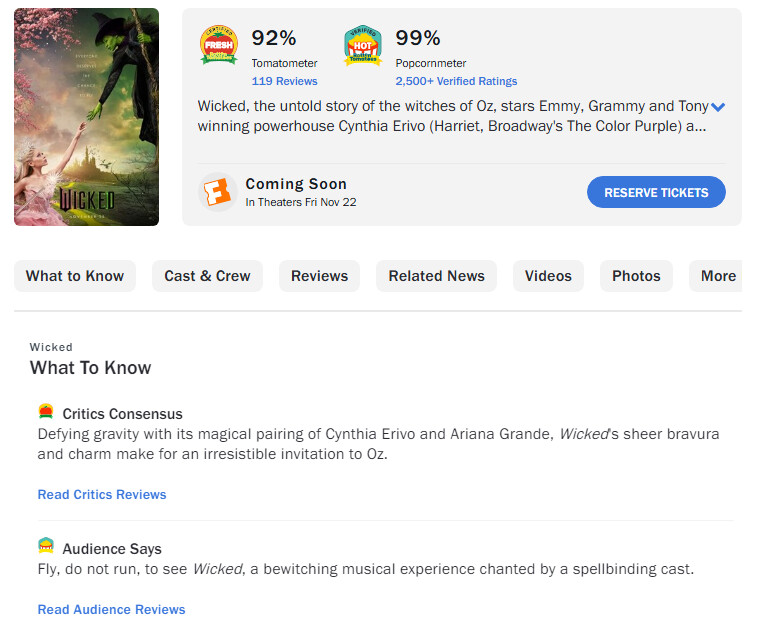Viewport: 775px width, 624px height.
Task: Click the Certified Fresh tomato badge
Action: coord(219,46)
